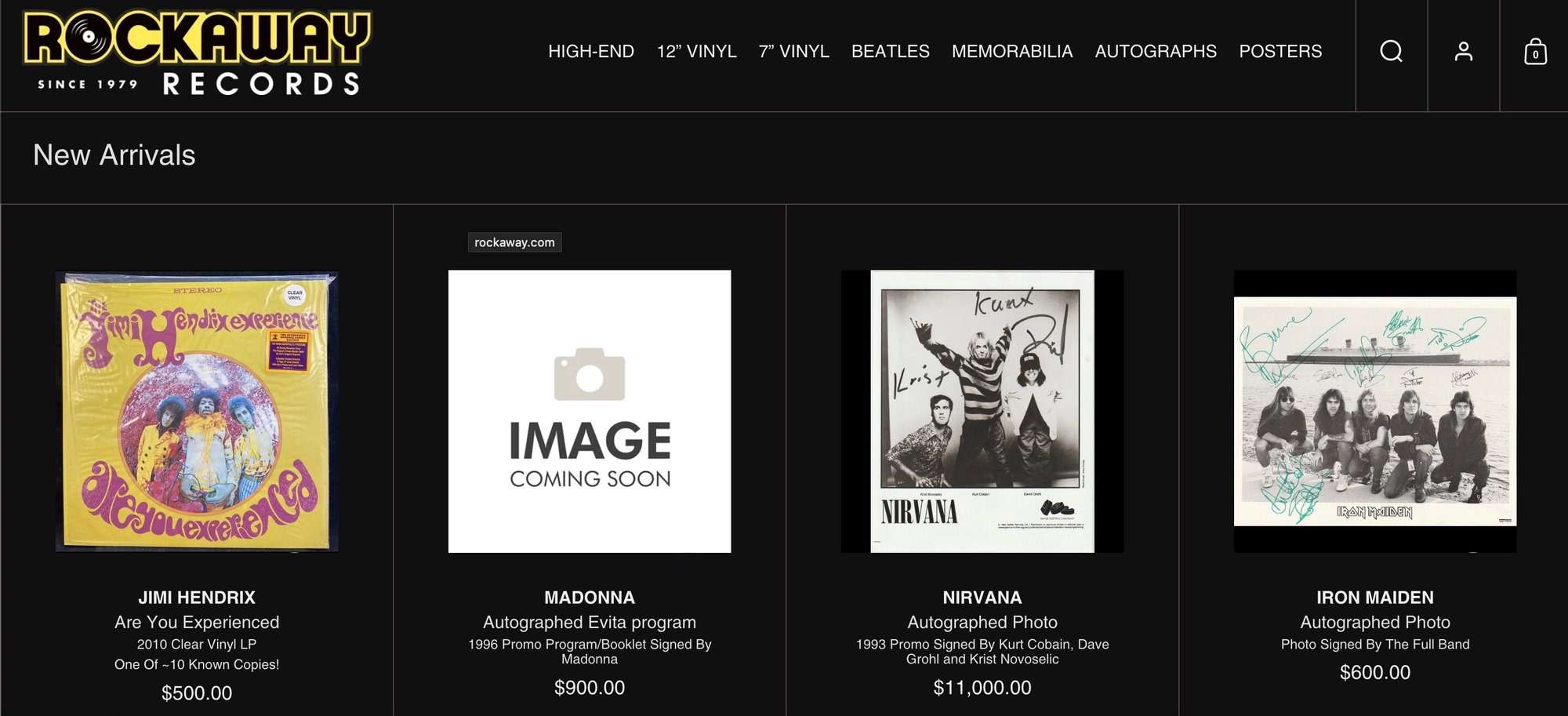Click the Nirvana signed promo photo
1568x716 pixels.
tap(982, 412)
